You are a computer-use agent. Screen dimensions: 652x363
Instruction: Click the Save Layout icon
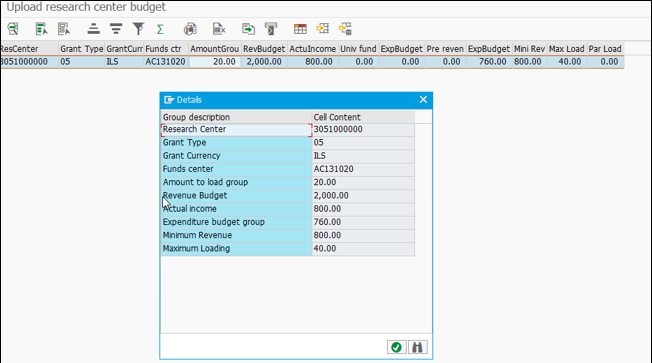(x=345, y=29)
